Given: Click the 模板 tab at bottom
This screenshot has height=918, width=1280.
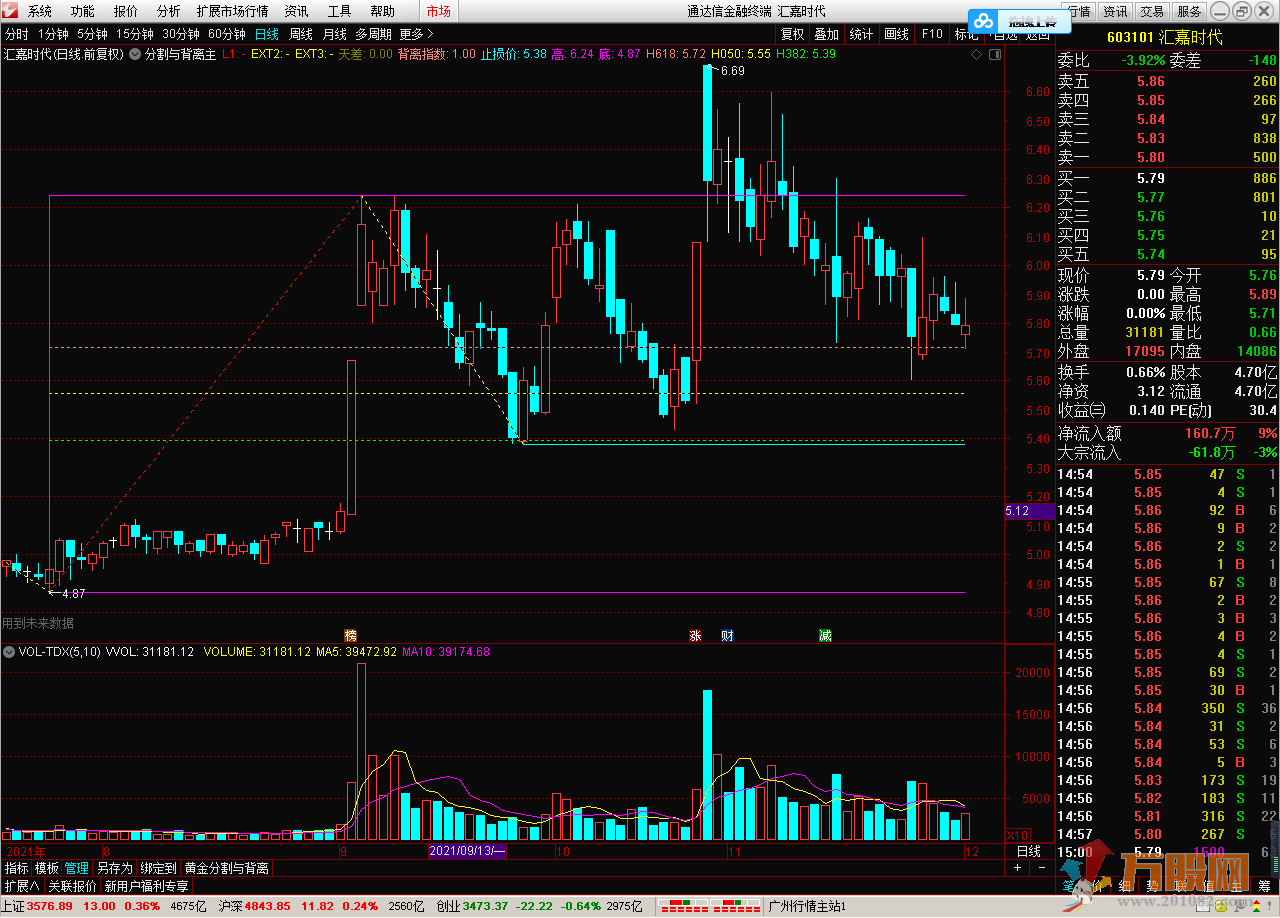Looking at the screenshot, I should tap(47, 868).
